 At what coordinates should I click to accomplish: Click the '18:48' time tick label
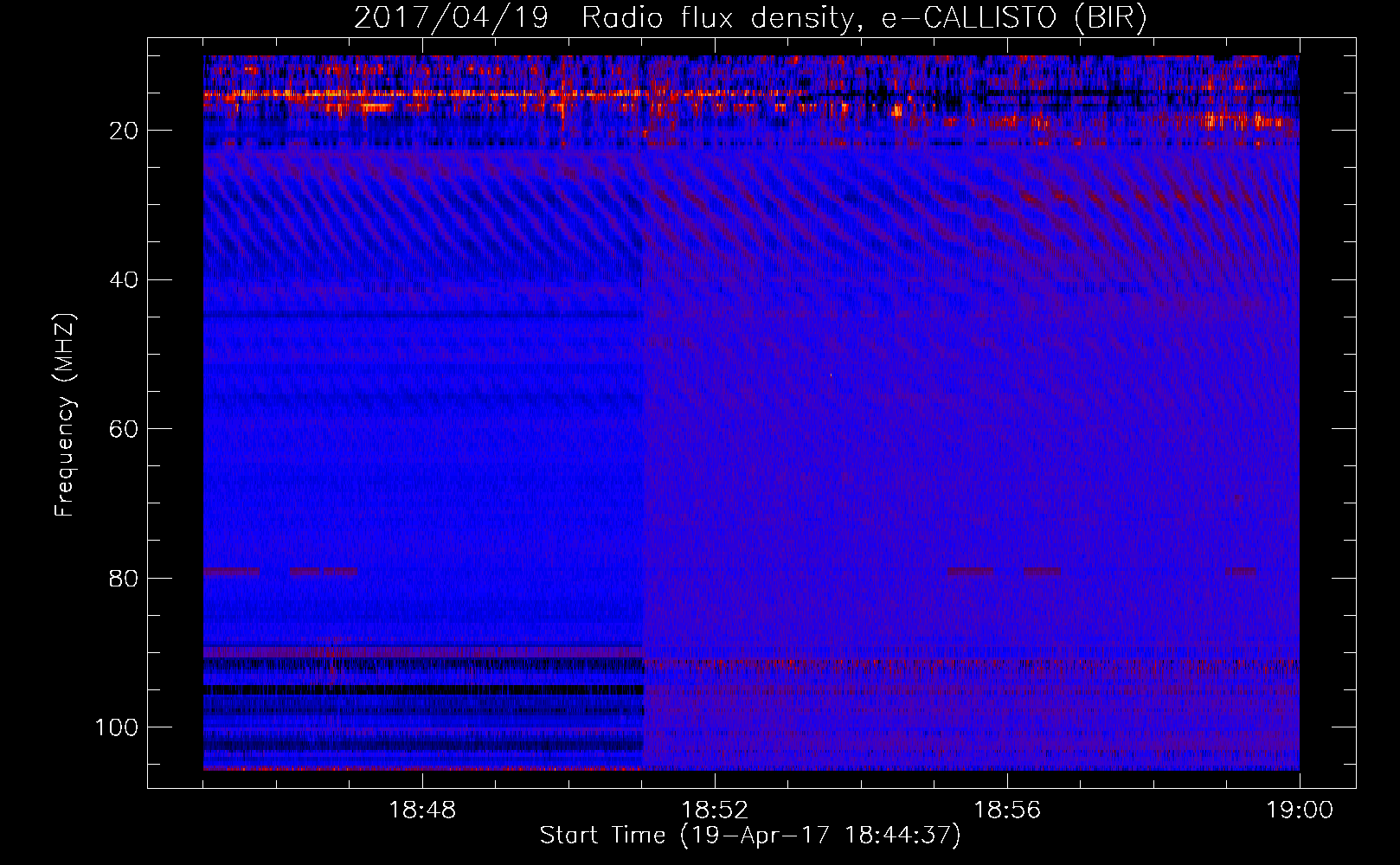422,811
